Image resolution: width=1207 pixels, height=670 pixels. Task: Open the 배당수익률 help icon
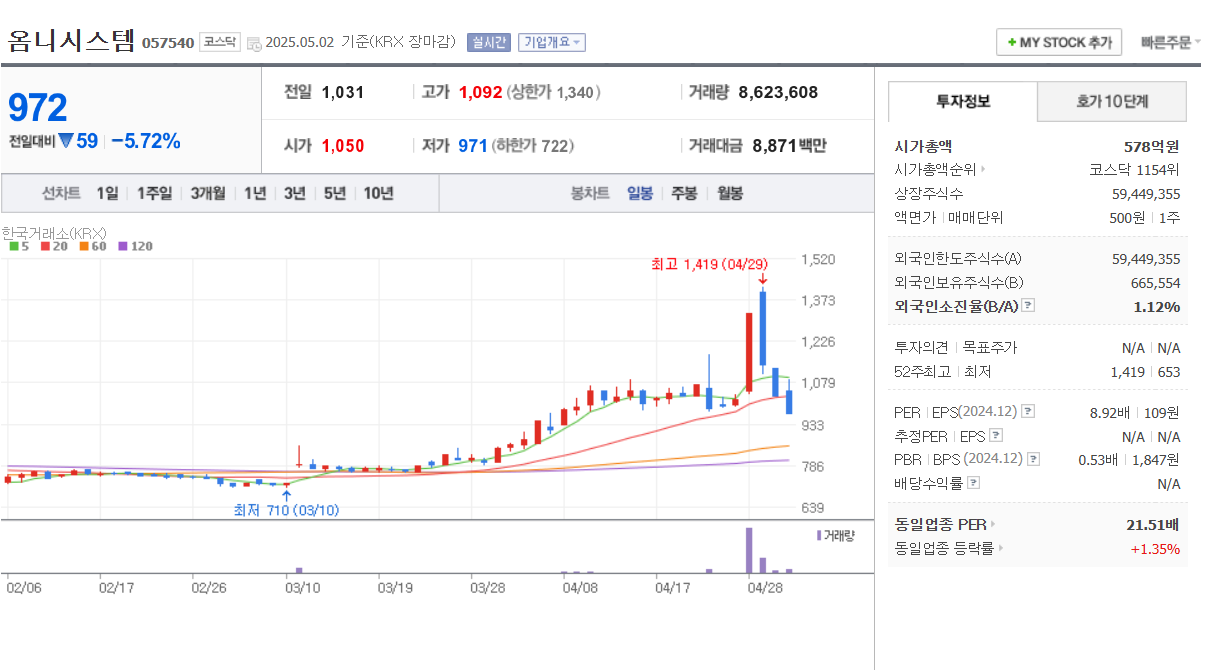tap(973, 483)
